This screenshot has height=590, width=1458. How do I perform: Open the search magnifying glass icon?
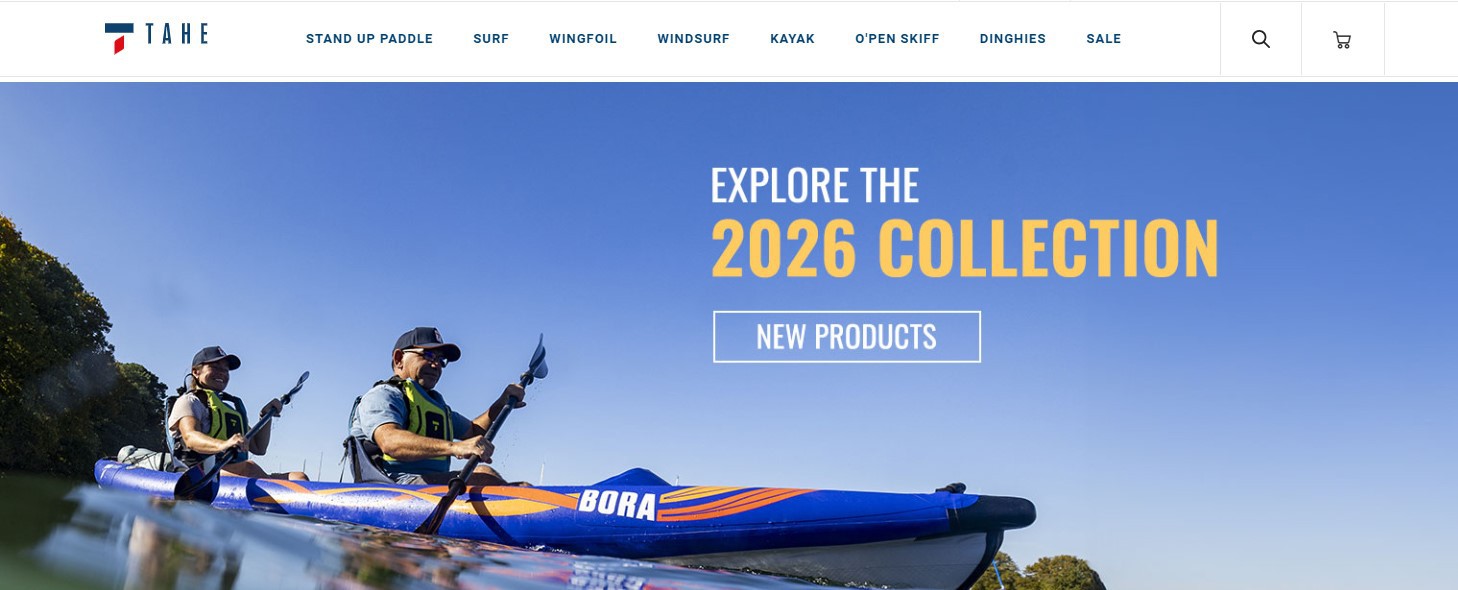pyautogui.click(x=1261, y=39)
